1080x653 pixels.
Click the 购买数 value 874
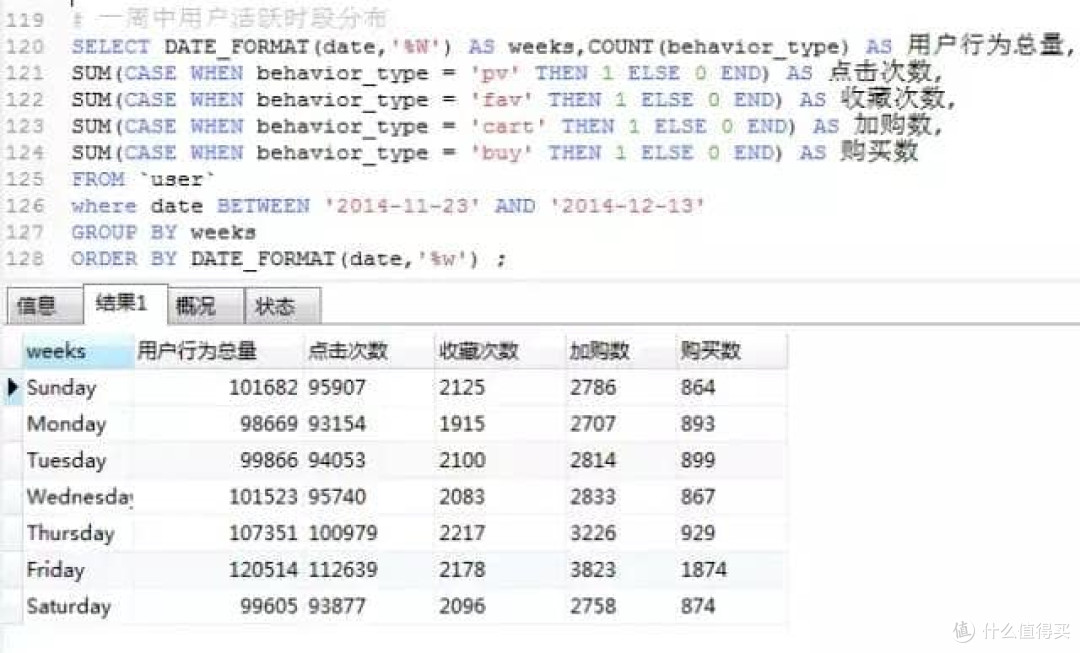(x=698, y=606)
